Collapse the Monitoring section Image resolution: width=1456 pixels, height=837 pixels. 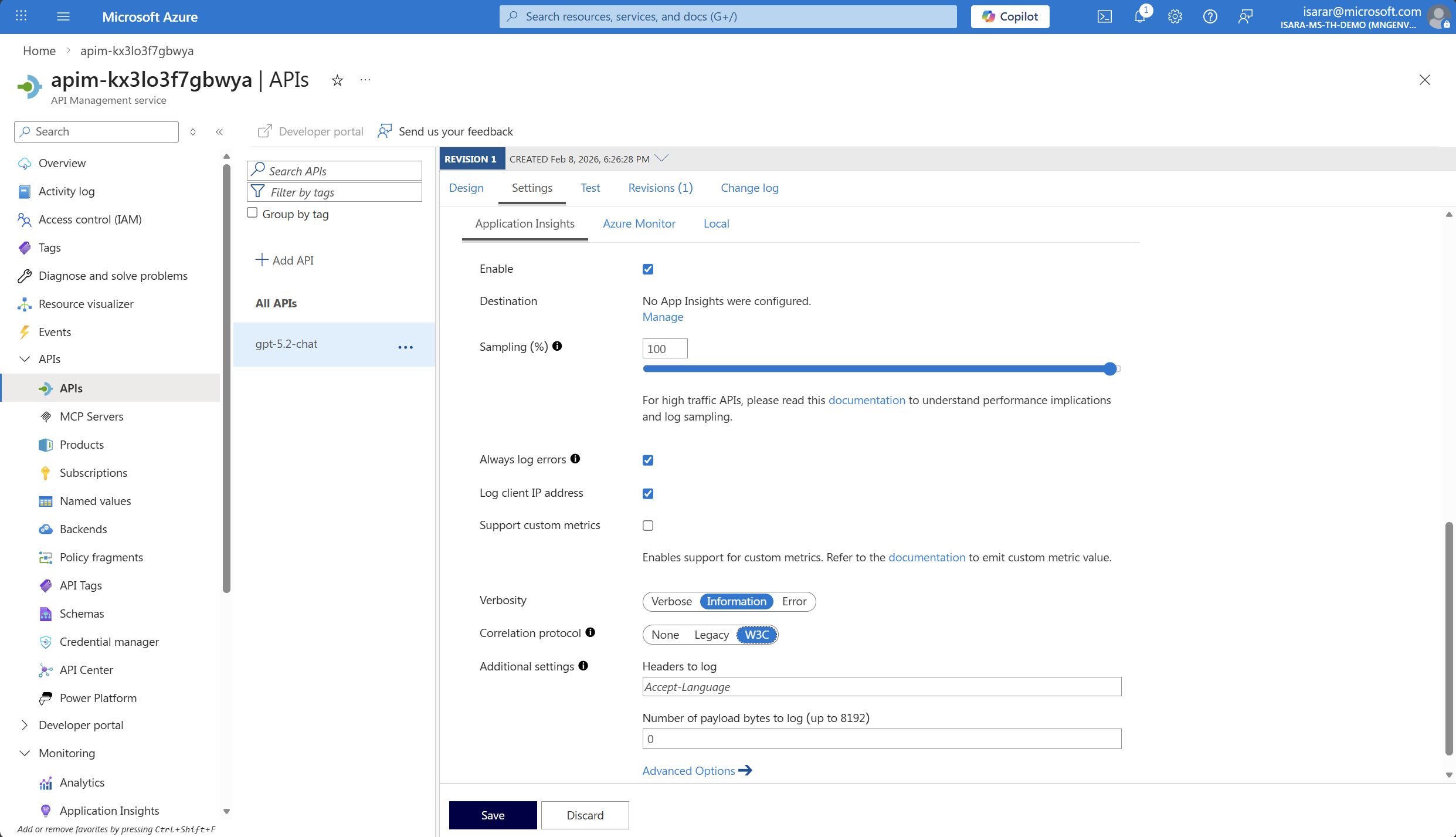25,753
